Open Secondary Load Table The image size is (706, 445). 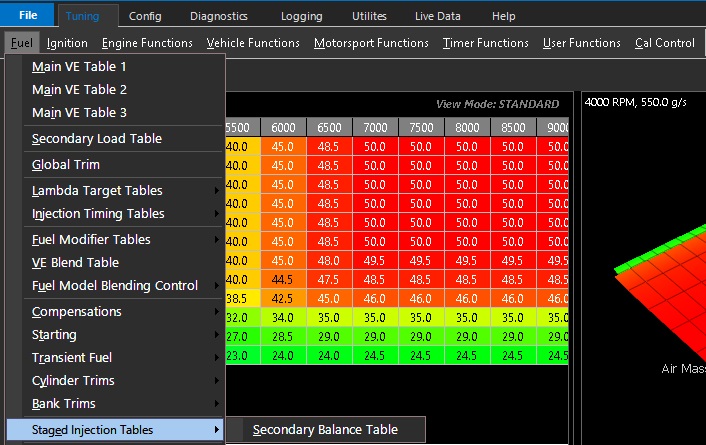(x=116, y=139)
